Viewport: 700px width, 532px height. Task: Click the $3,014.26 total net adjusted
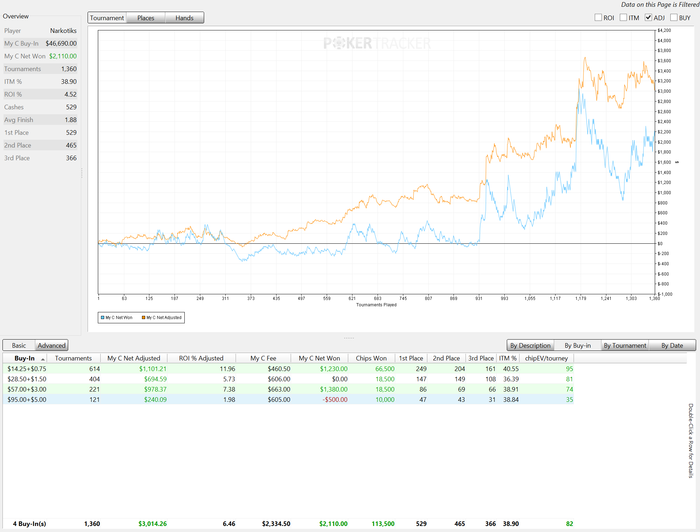152,524
